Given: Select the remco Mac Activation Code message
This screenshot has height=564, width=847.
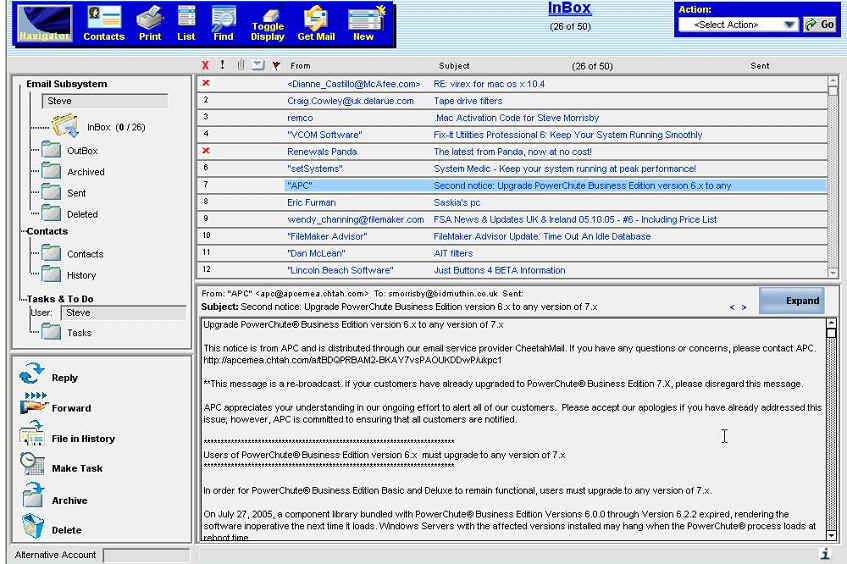Looking at the screenshot, I should click(x=512, y=117).
